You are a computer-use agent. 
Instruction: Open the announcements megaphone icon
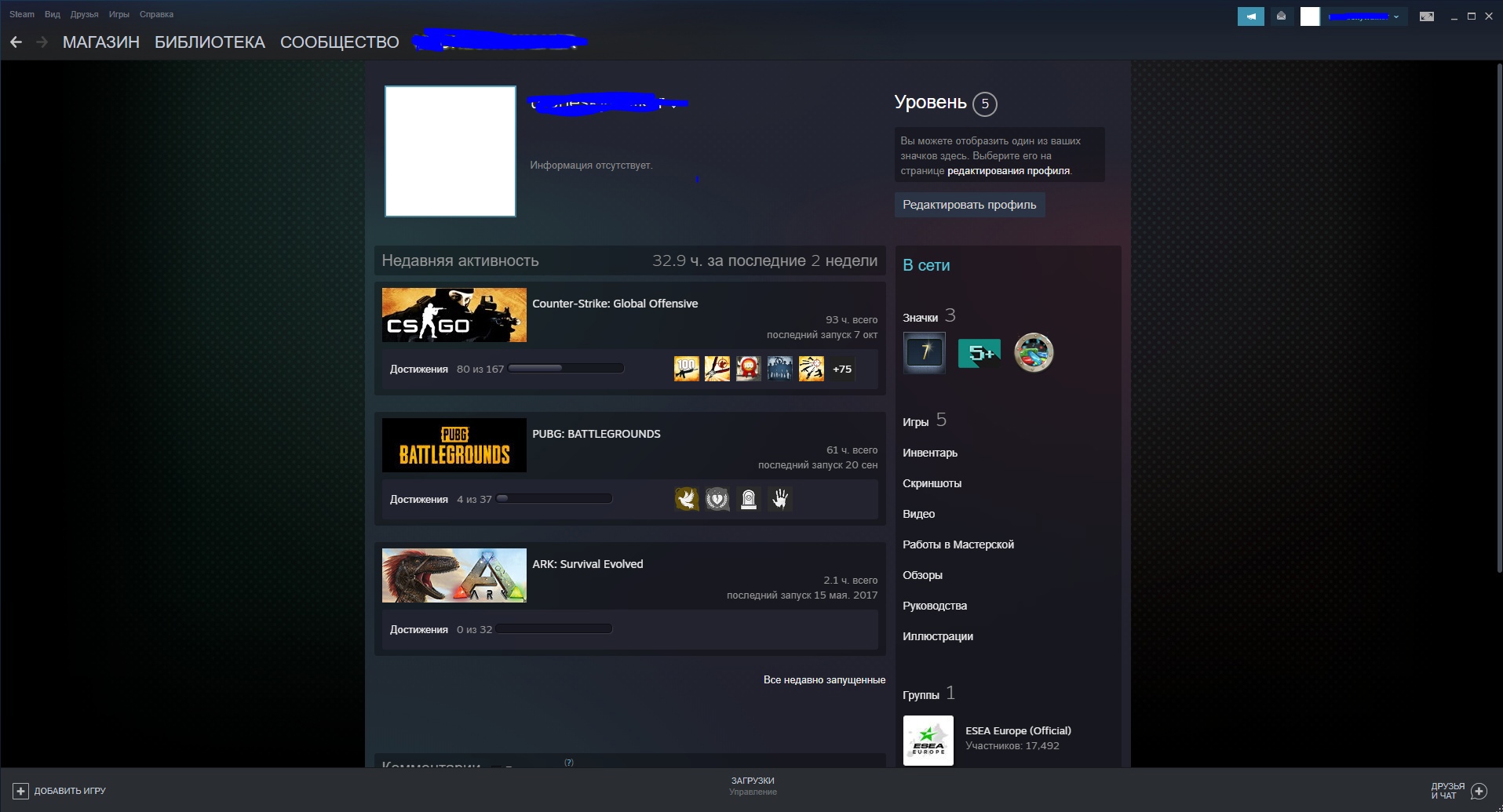click(1250, 16)
